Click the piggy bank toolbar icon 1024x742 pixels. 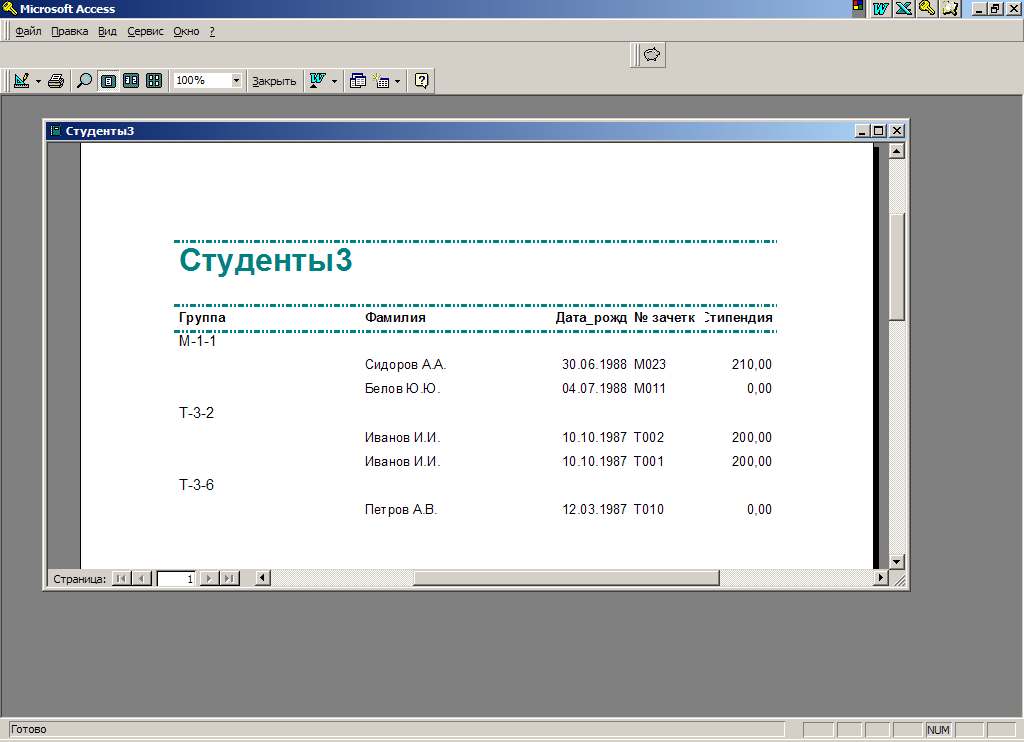coord(652,55)
